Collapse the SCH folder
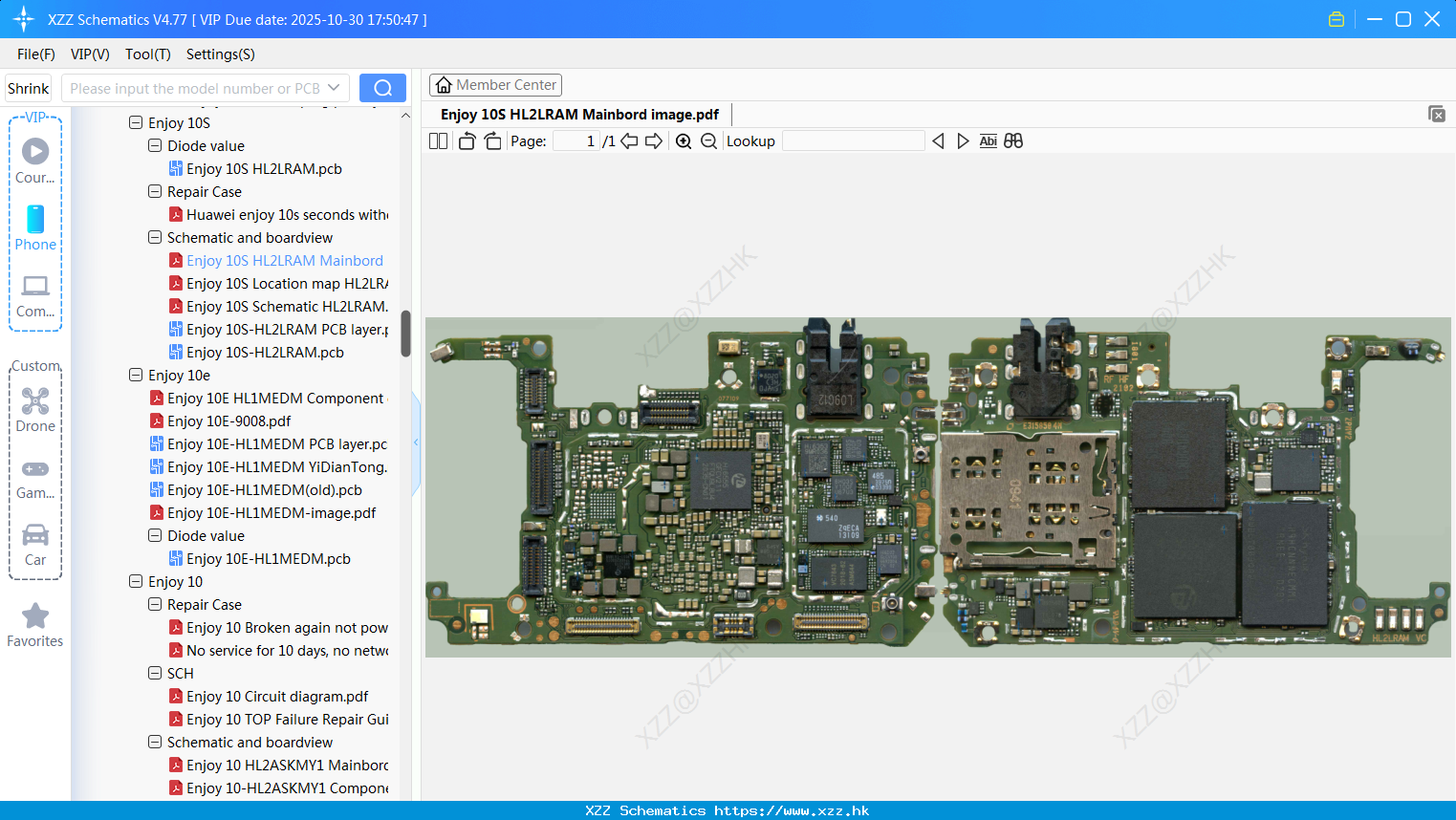The width and height of the screenshot is (1456, 820). 155,673
